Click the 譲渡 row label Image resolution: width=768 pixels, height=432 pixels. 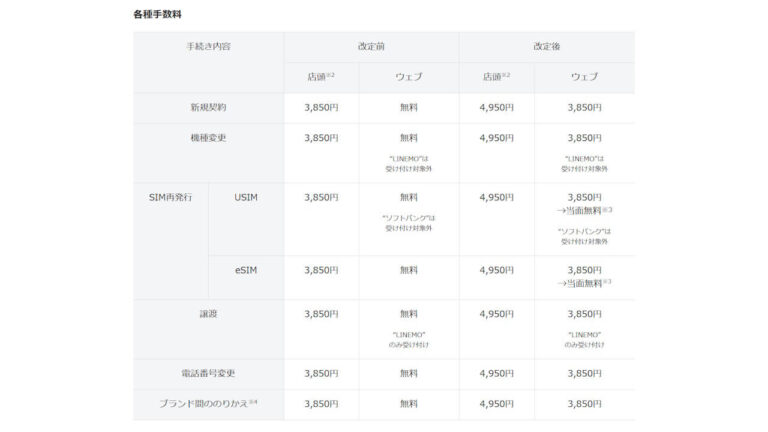(x=208, y=313)
